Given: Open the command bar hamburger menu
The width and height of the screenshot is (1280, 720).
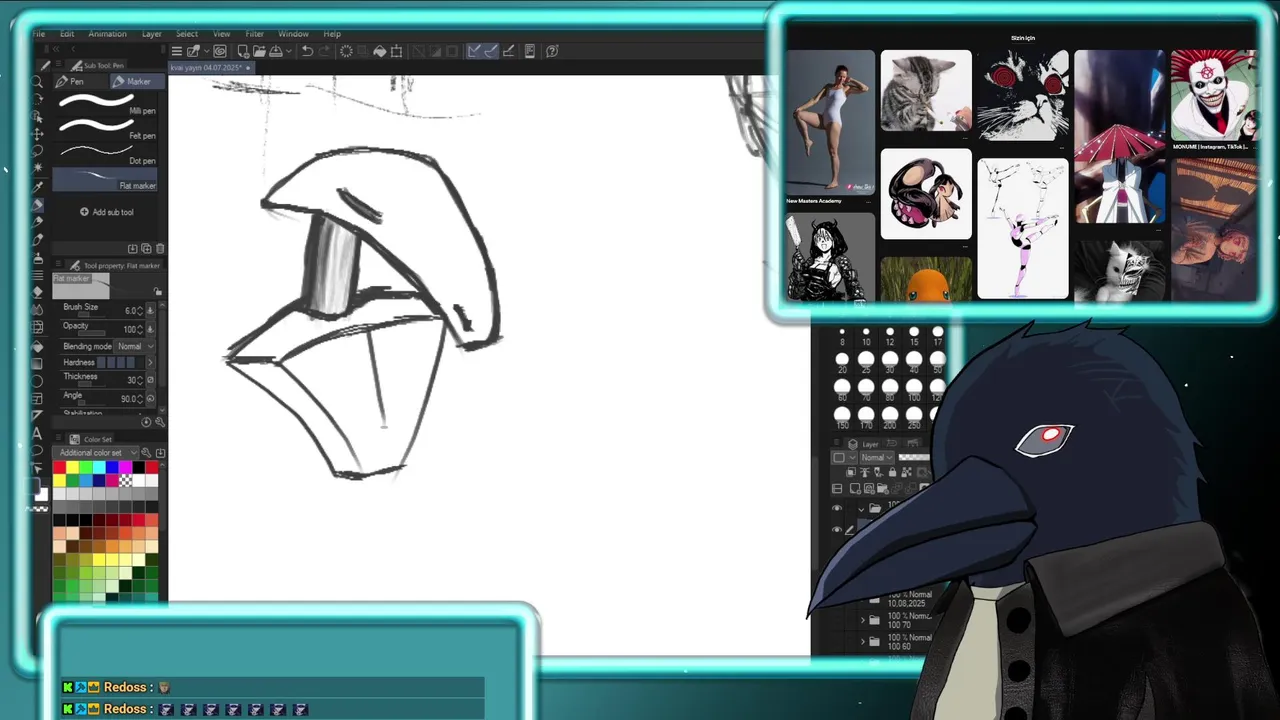Looking at the screenshot, I should click(177, 51).
